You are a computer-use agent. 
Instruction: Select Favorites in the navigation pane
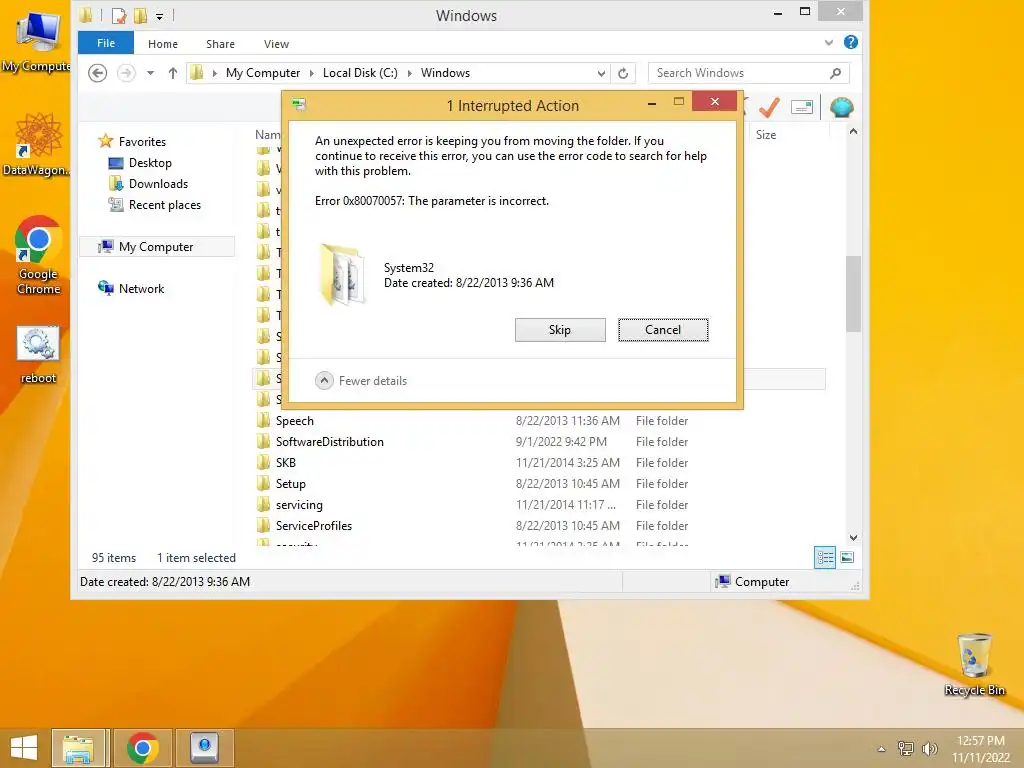click(x=142, y=142)
